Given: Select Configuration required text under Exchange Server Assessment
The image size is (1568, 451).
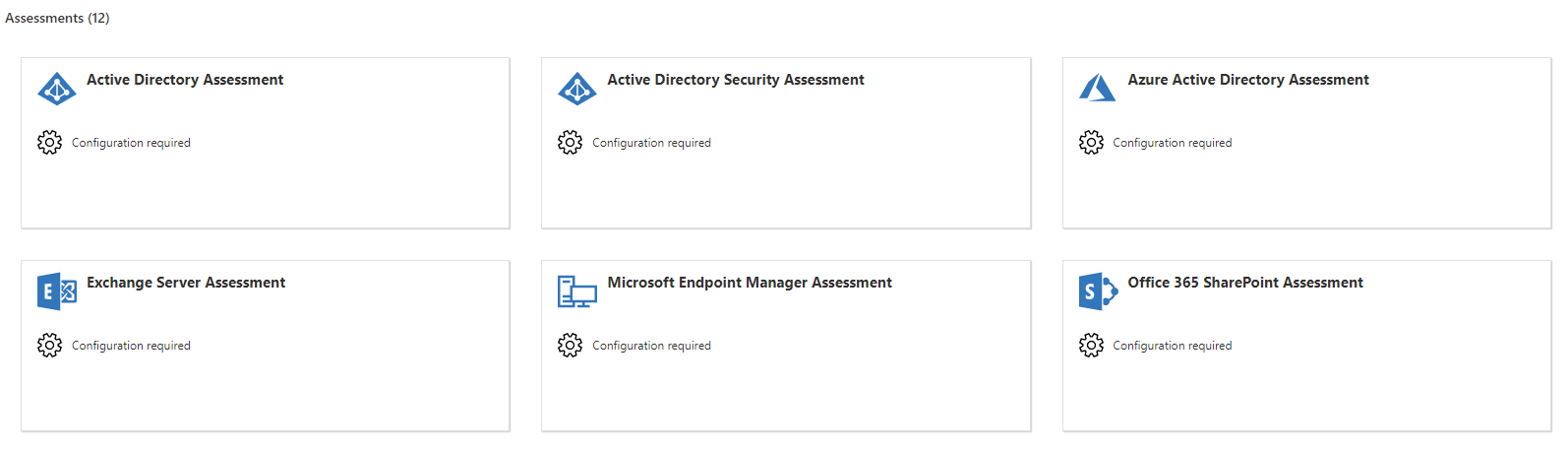Looking at the screenshot, I should point(131,346).
